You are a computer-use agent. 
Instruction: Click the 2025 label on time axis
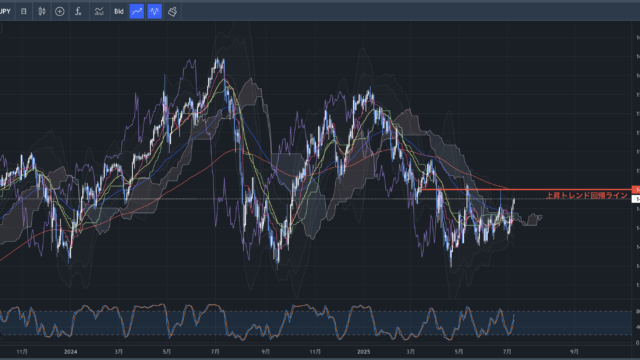pyautogui.click(x=363, y=351)
